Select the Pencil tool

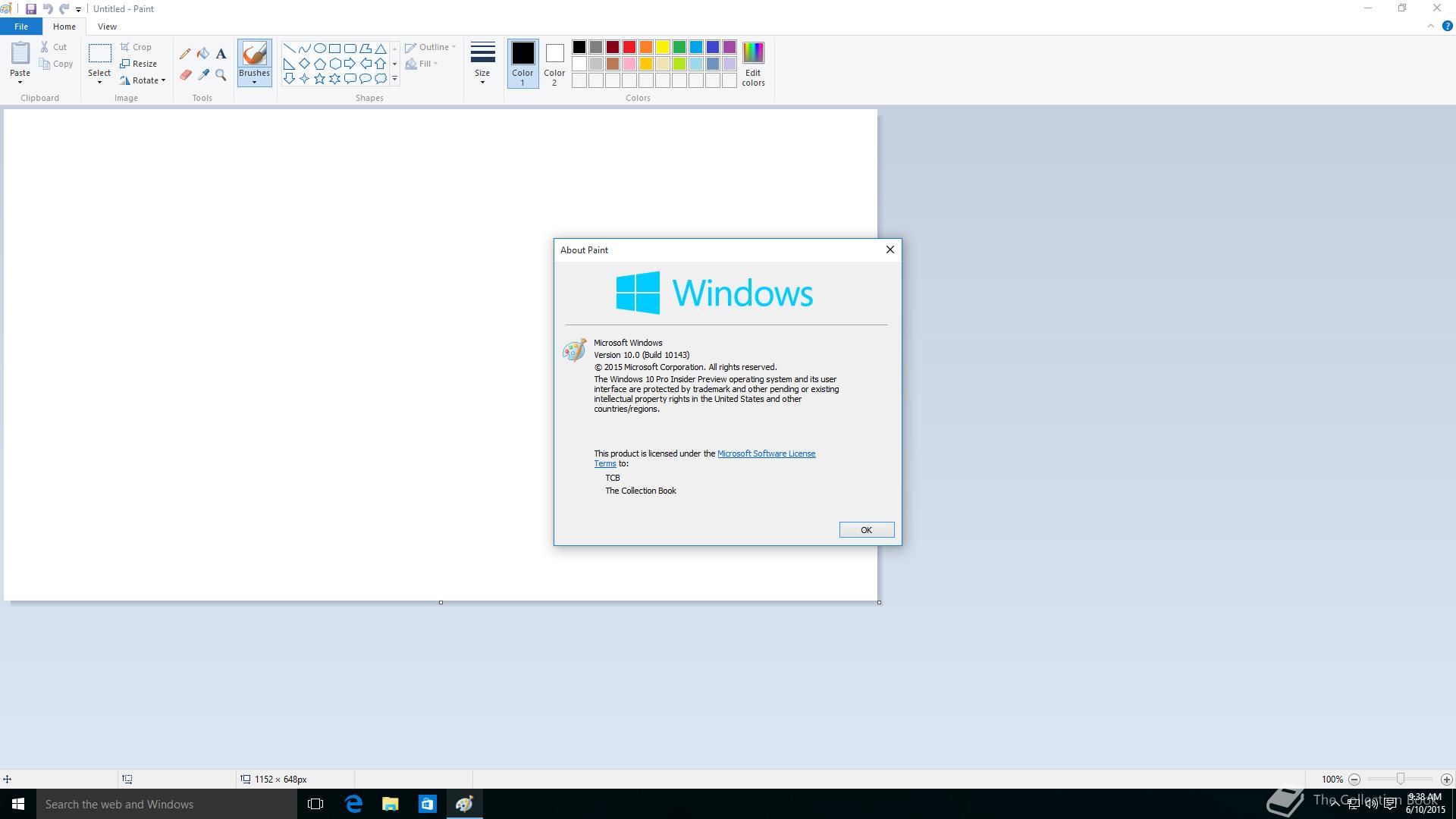pyautogui.click(x=185, y=54)
